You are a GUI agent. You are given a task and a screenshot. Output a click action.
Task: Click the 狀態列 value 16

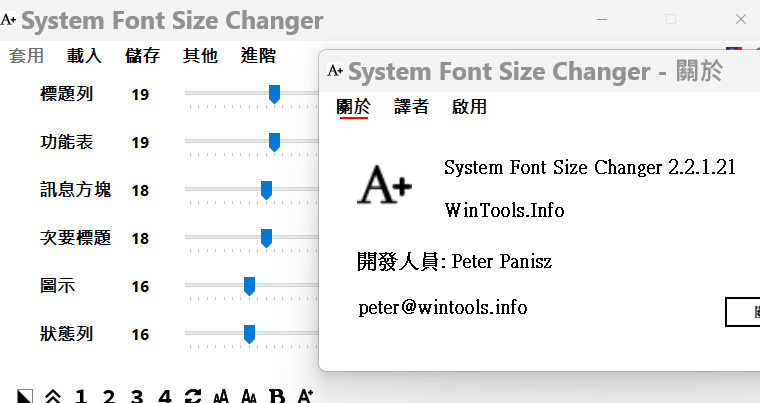(140, 334)
